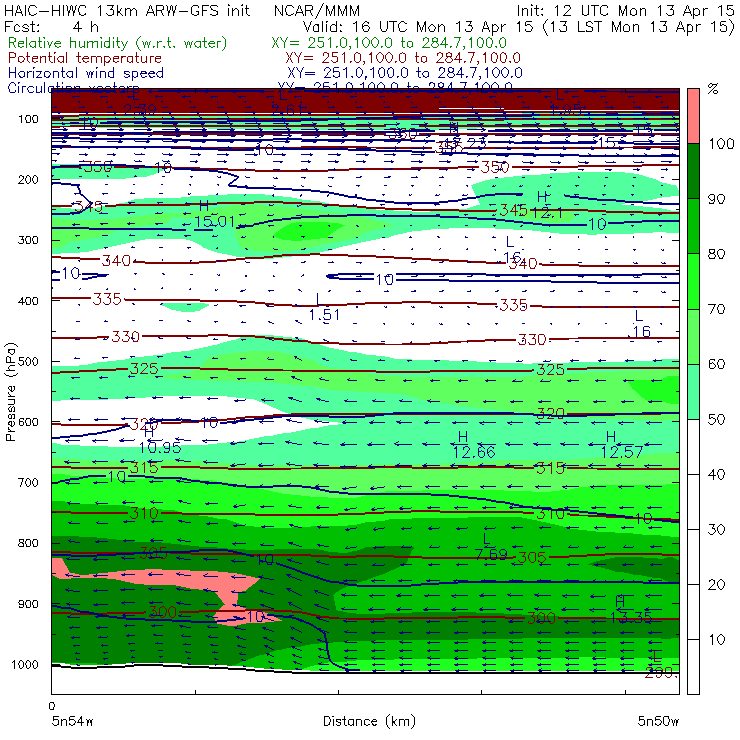The image size is (740, 740).
Task: Select the 70-80% bright green colorbar segment
Action: [x=693, y=281]
